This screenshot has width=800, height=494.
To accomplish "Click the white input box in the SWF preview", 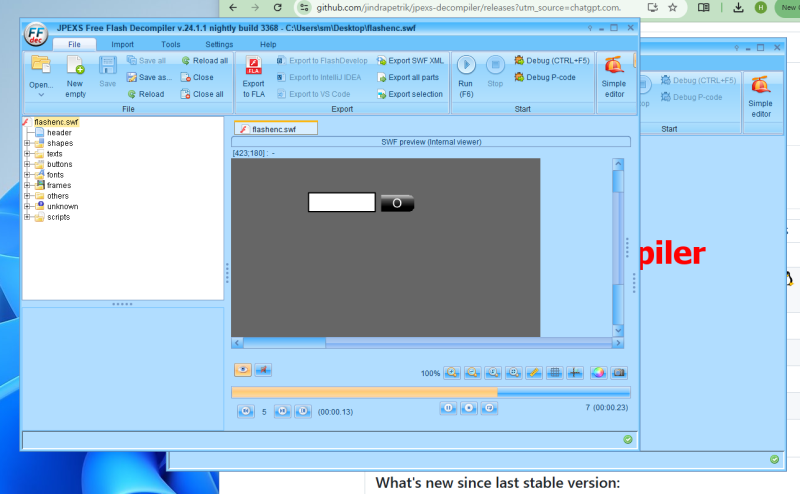I will [x=342, y=202].
